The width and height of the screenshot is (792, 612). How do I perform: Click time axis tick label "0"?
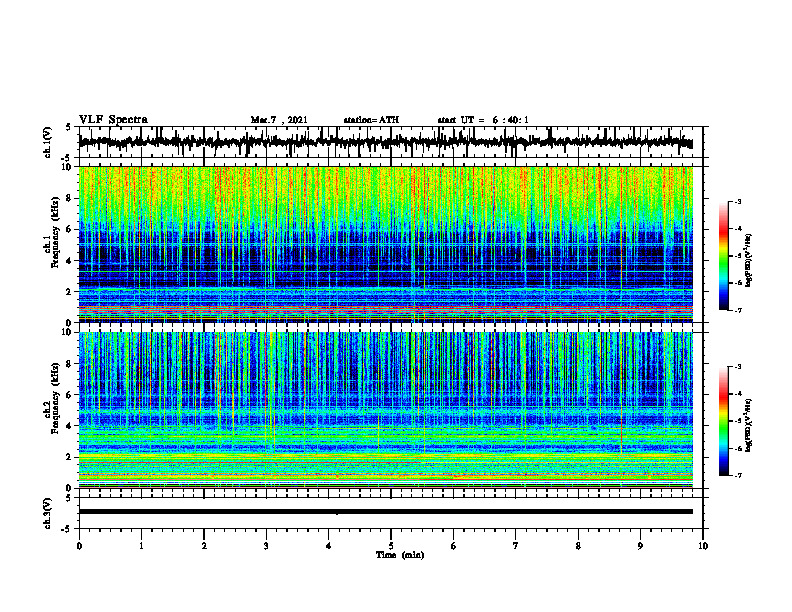tap(79, 546)
